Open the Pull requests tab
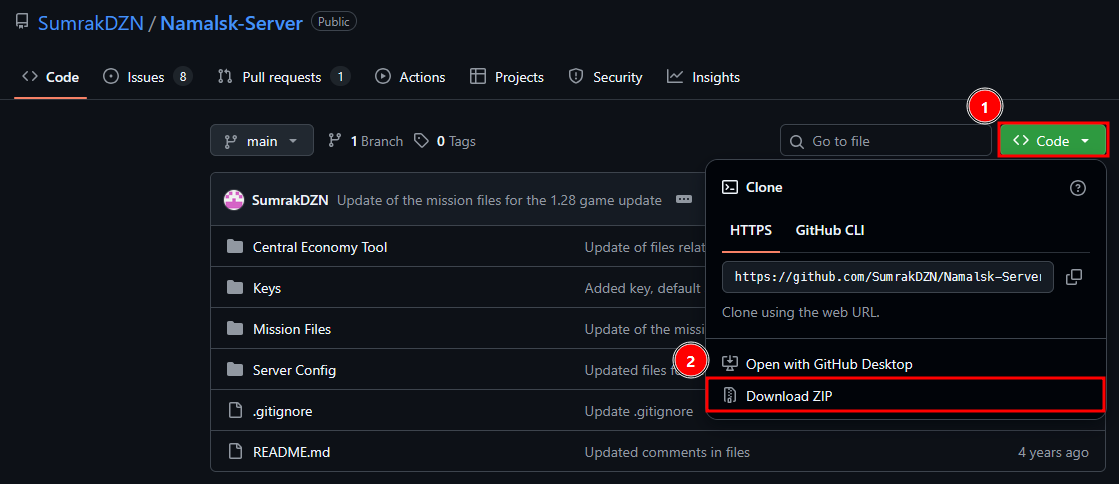The width and height of the screenshot is (1119, 484). click(x=284, y=77)
